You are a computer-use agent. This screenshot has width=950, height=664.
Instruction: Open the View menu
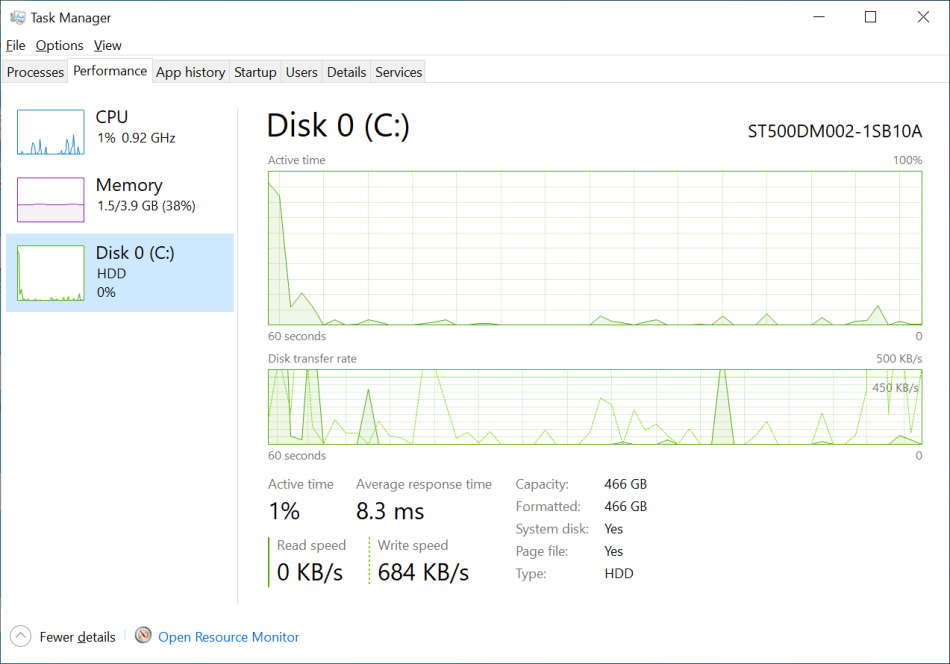pyautogui.click(x=107, y=45)
